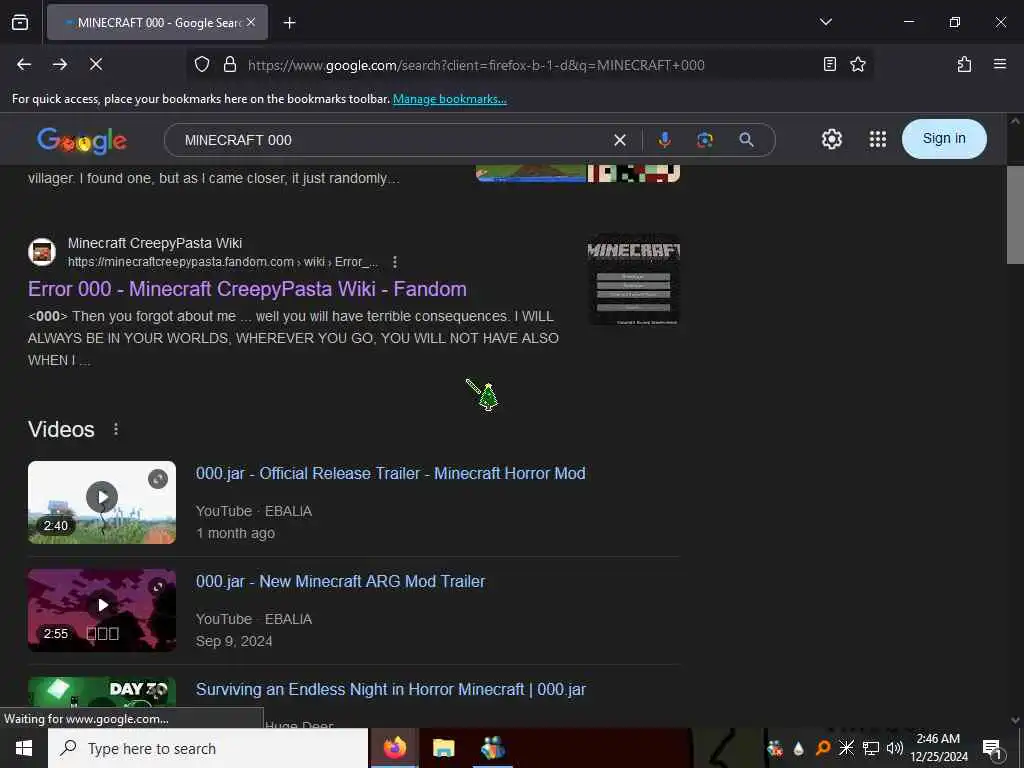Open the DAY 30 video thumbnail
1024x768 pixels.
(x=102, y=692)
